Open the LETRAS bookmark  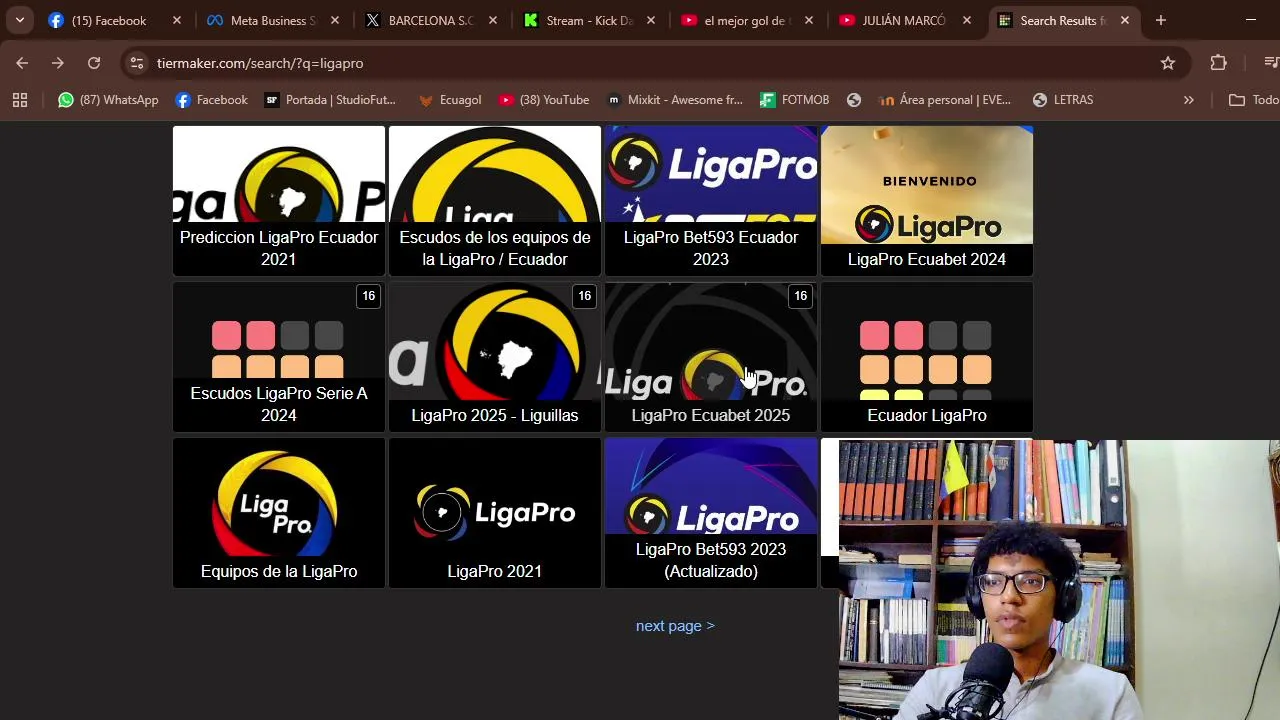pyautogui.click(x=1063, y=100)
